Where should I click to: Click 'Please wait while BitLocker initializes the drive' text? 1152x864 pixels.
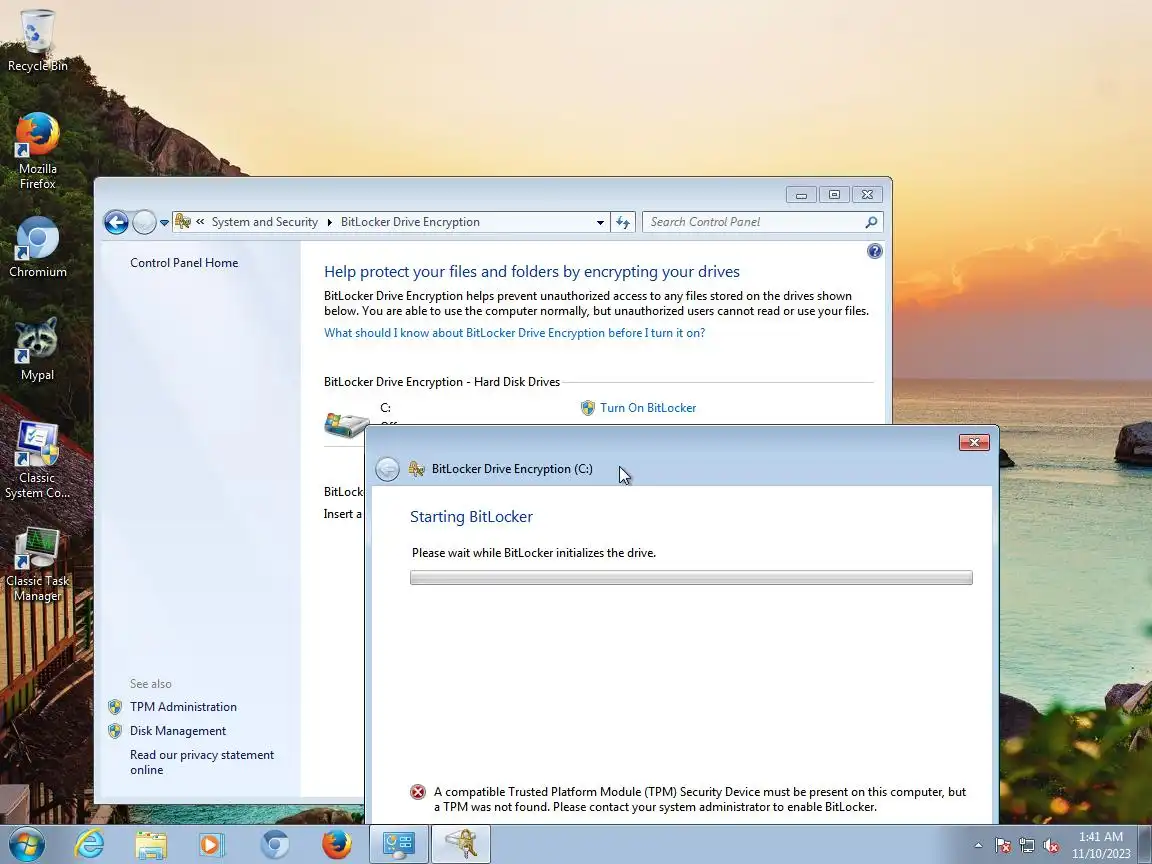[534, 552]
